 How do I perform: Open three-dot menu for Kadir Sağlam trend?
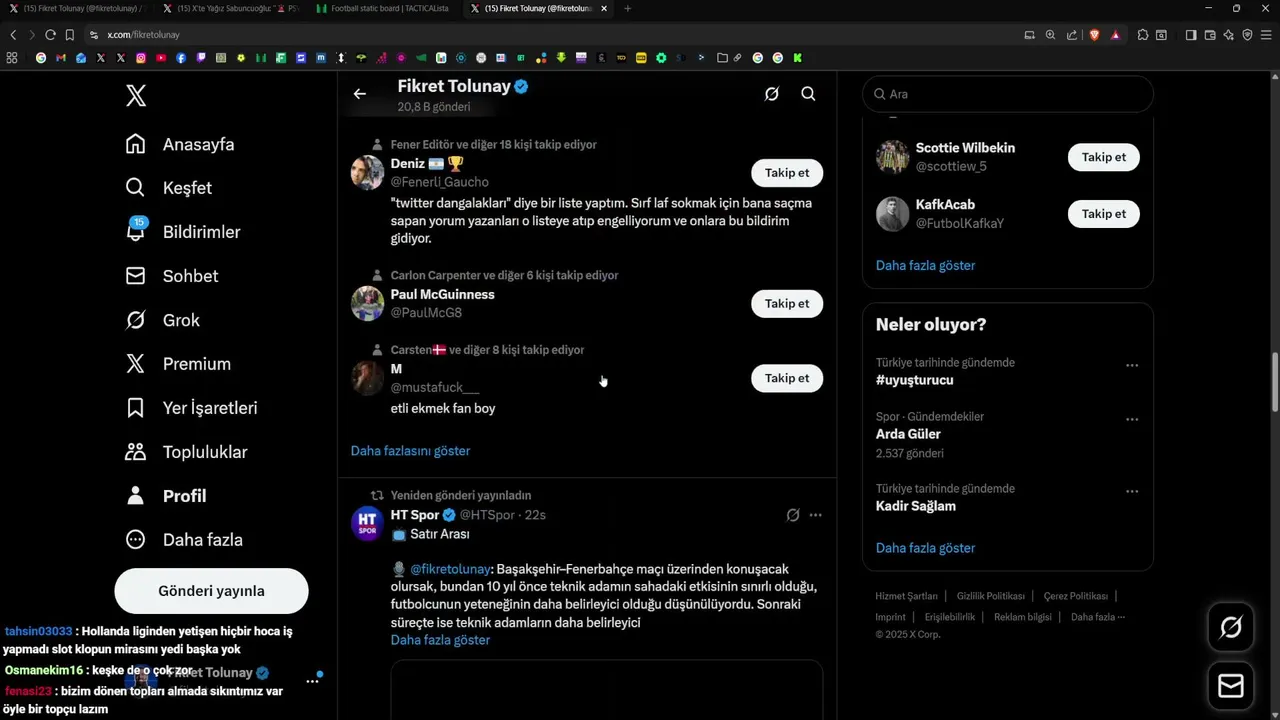click(x=1132, y=491)
